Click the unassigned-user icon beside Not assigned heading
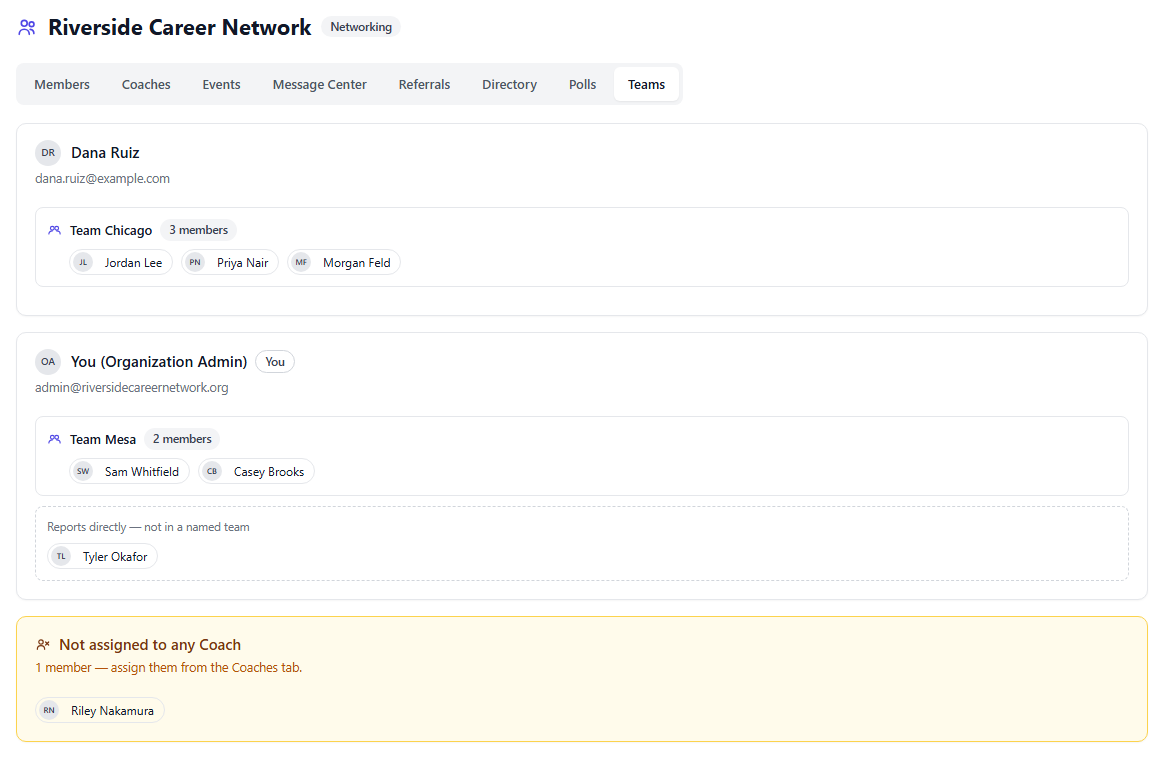 tap(43, 645)
